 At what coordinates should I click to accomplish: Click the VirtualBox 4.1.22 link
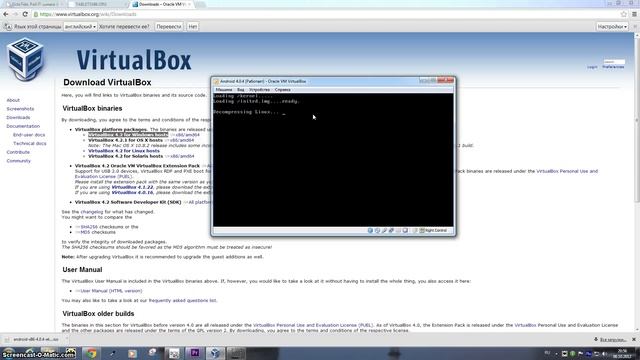coord(132,187)
